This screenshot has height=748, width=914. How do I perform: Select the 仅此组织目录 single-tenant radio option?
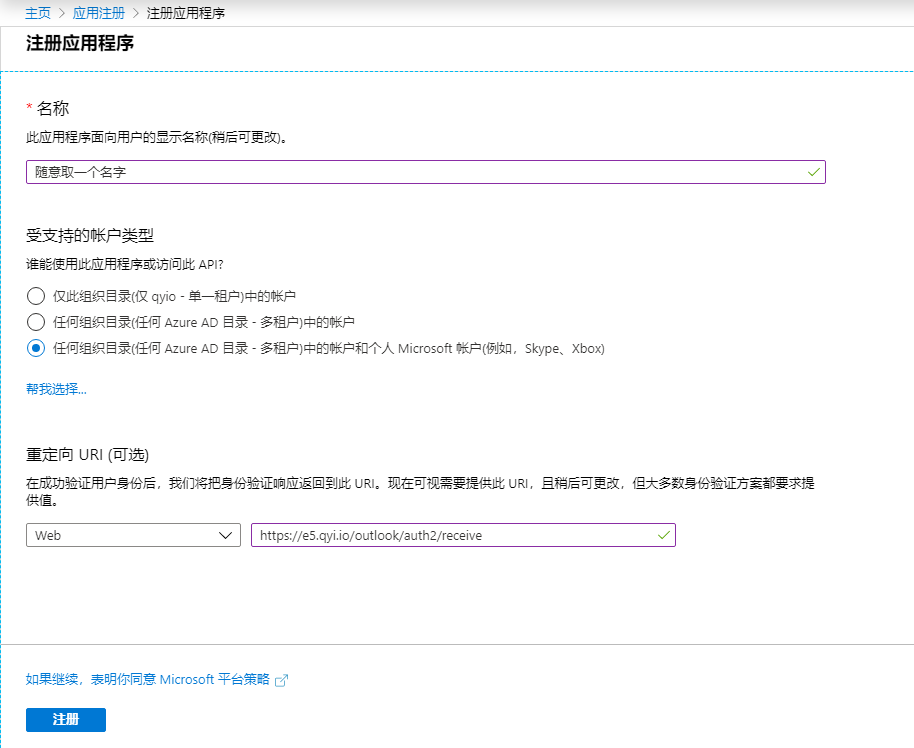click(x=36, y=296)
